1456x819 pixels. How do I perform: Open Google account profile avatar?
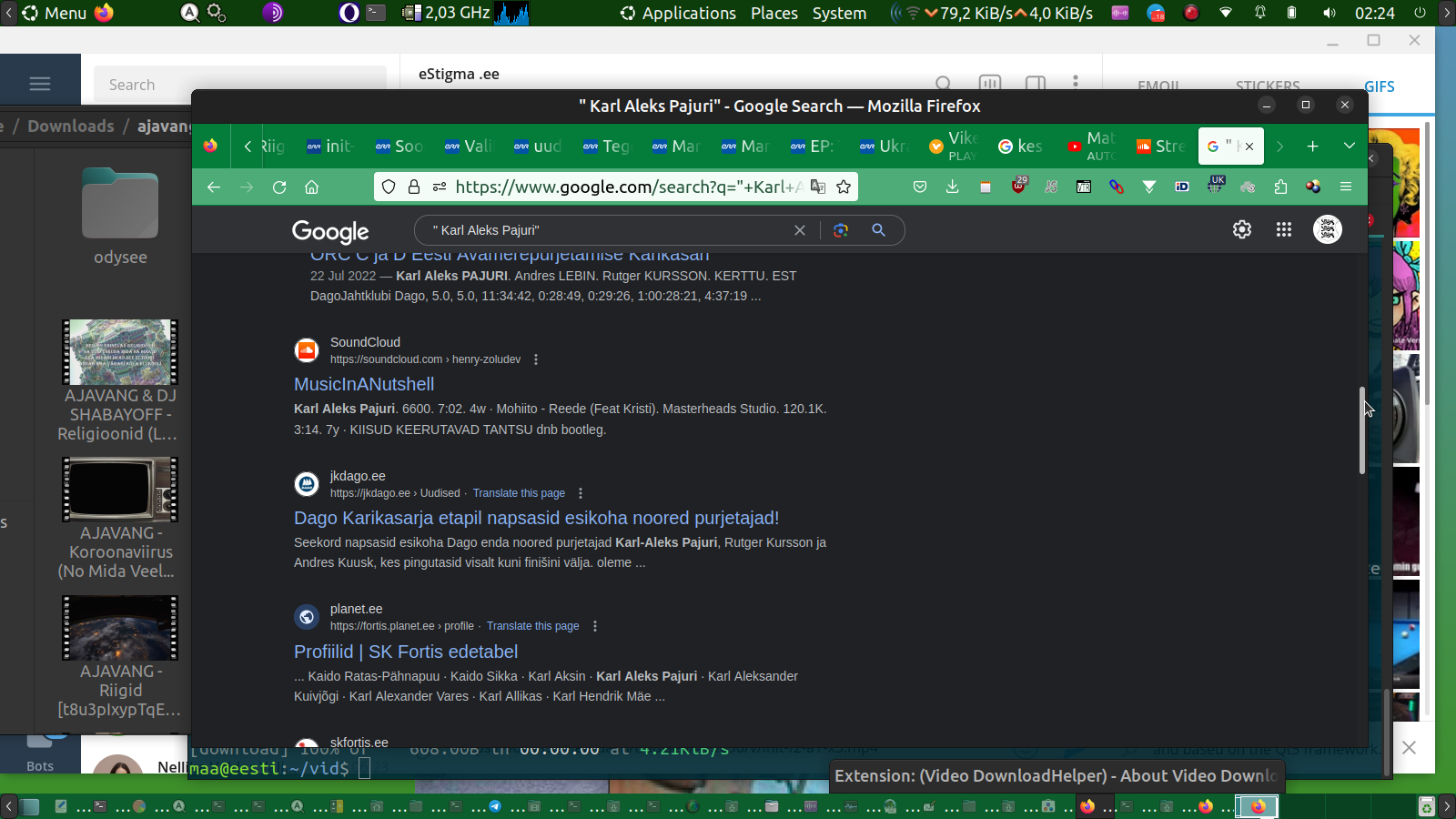pos(1328,229)
